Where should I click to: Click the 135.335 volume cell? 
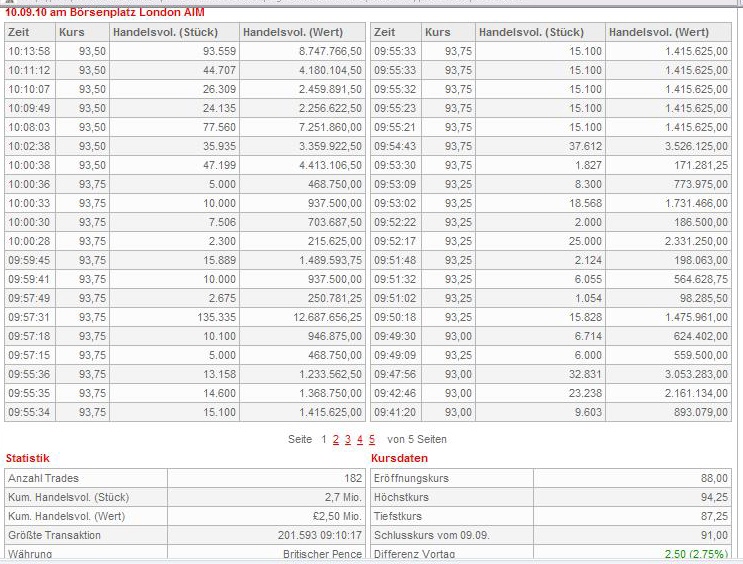(174, 317)
